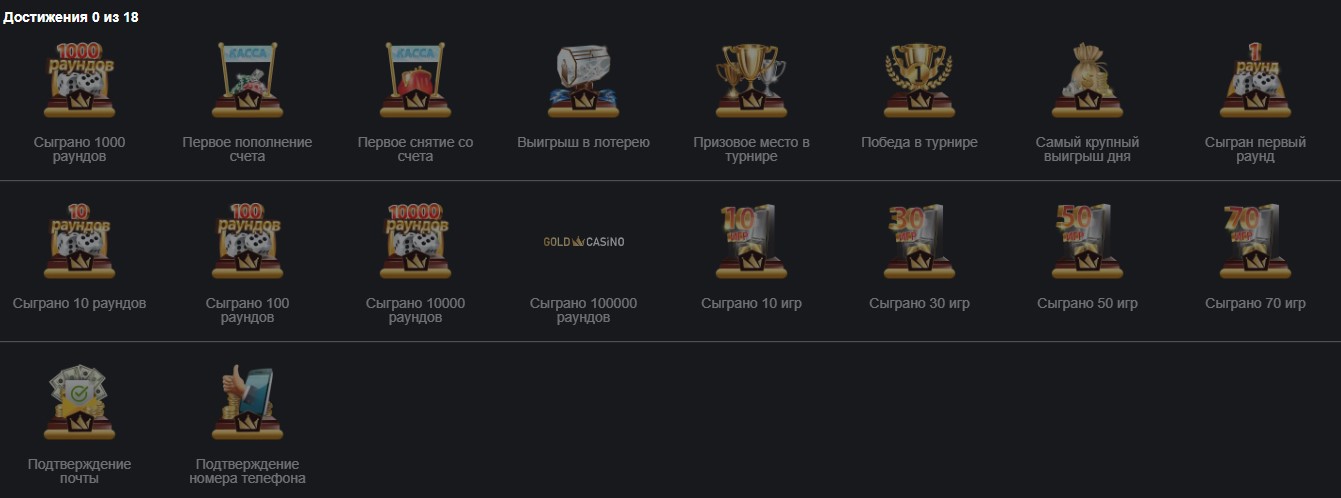This screenshot has height=498, width=1341.
Task: Open the 10000 rounds played badge
Action: coord(415,241)
